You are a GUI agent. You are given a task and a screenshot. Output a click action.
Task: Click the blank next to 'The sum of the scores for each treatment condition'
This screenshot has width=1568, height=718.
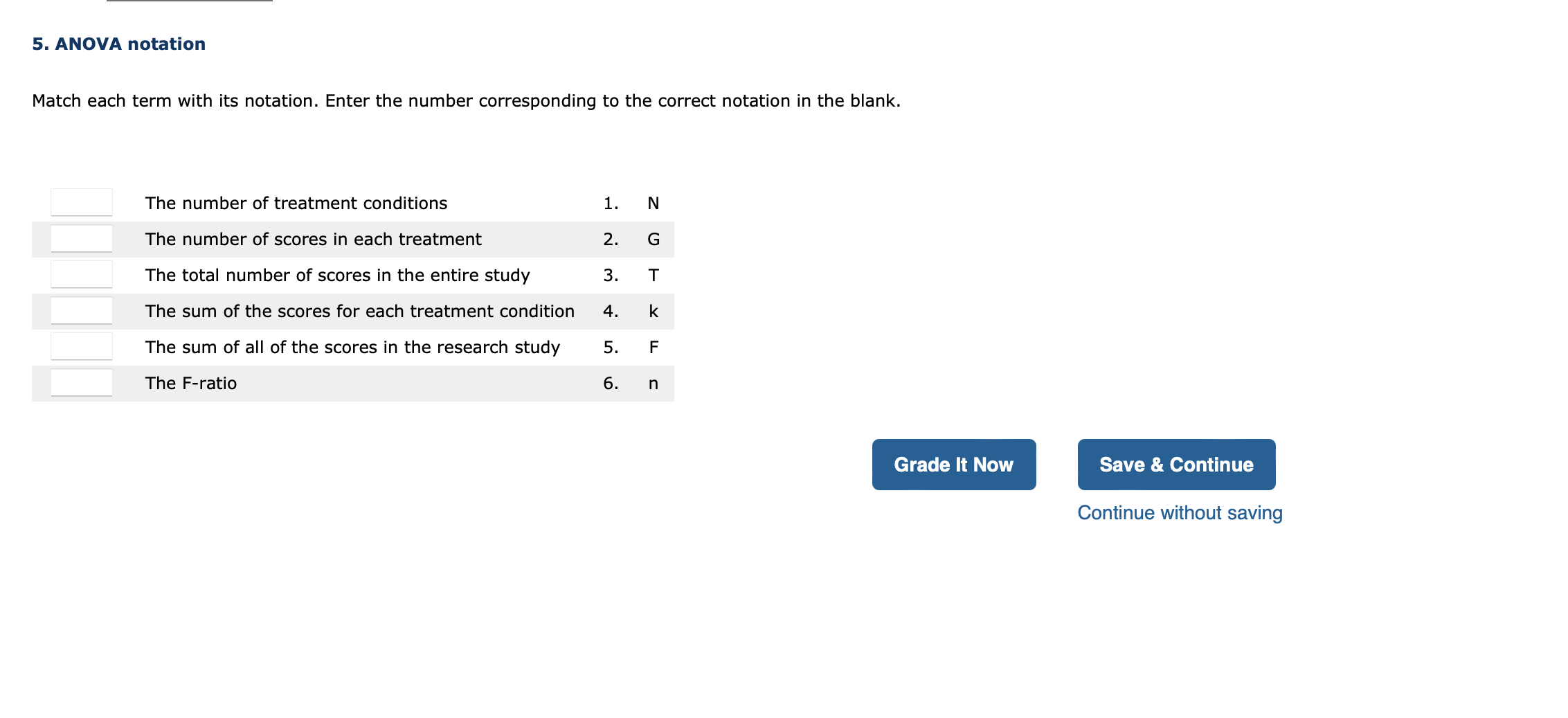pos(81,311)
